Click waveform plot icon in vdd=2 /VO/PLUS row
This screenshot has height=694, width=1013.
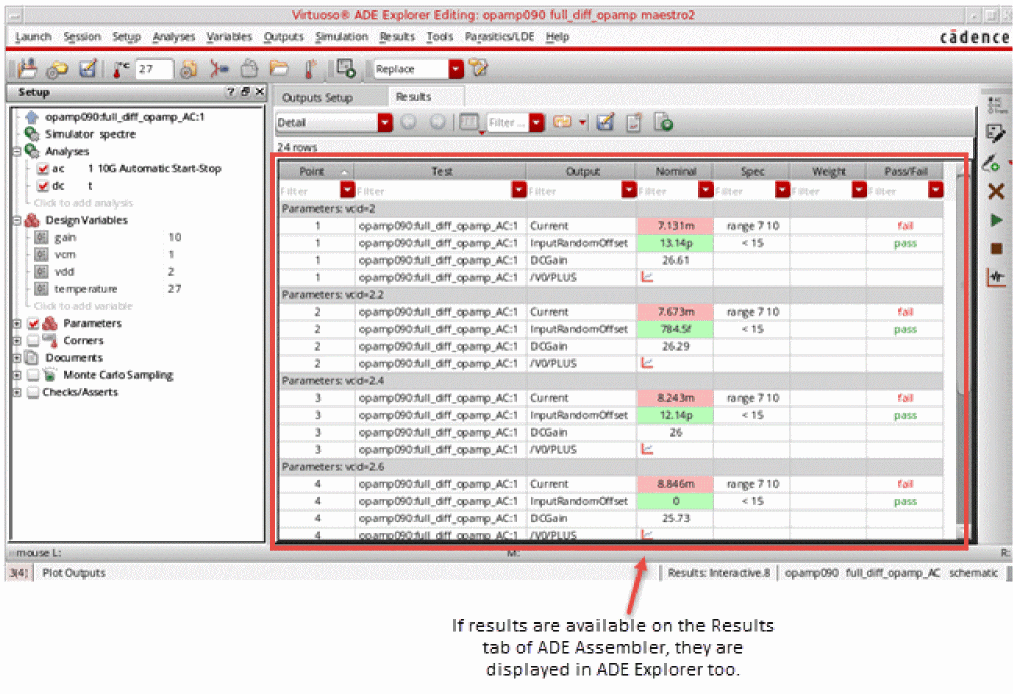647,277
